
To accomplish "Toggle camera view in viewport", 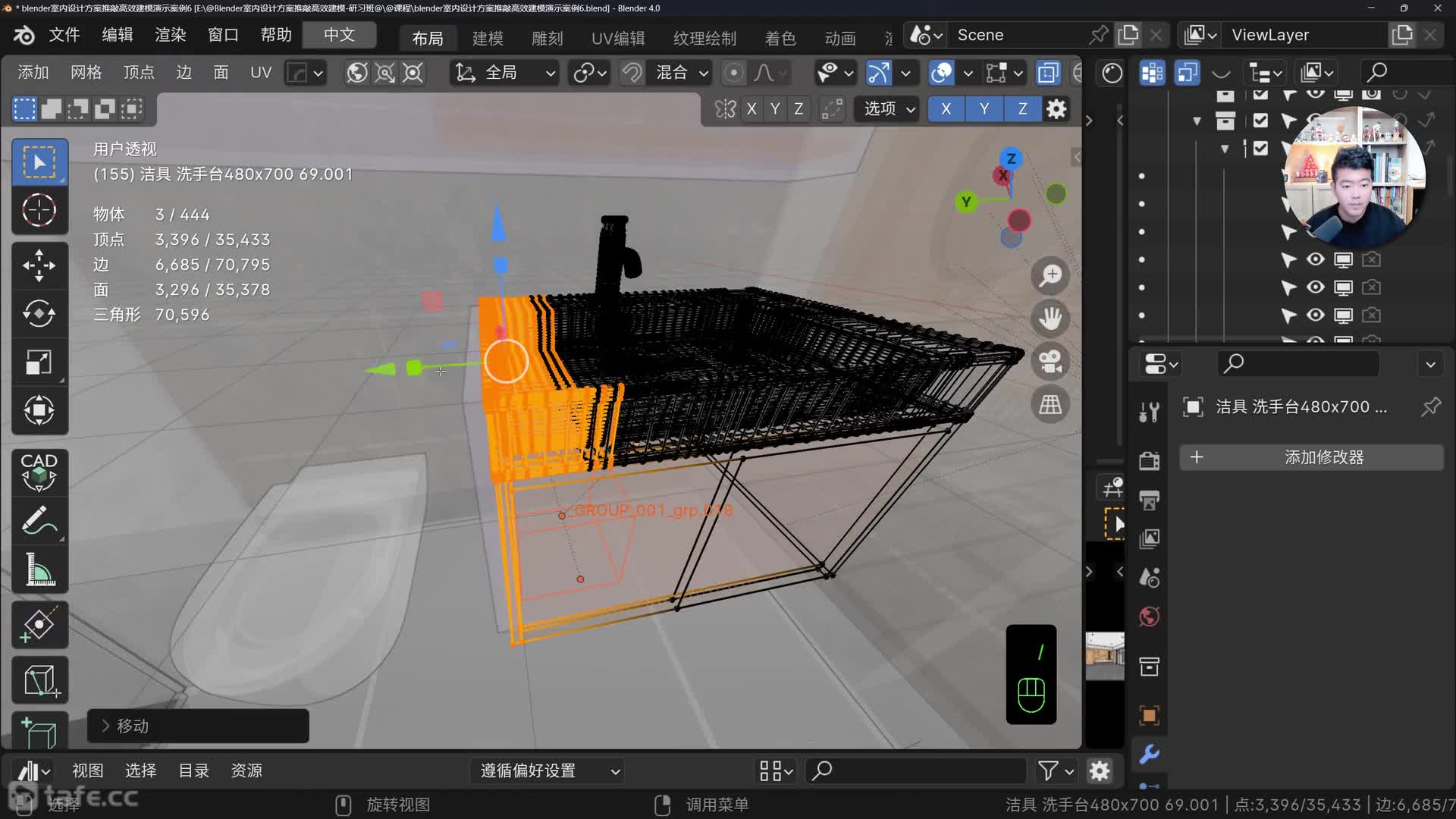I will (1050, 362).
